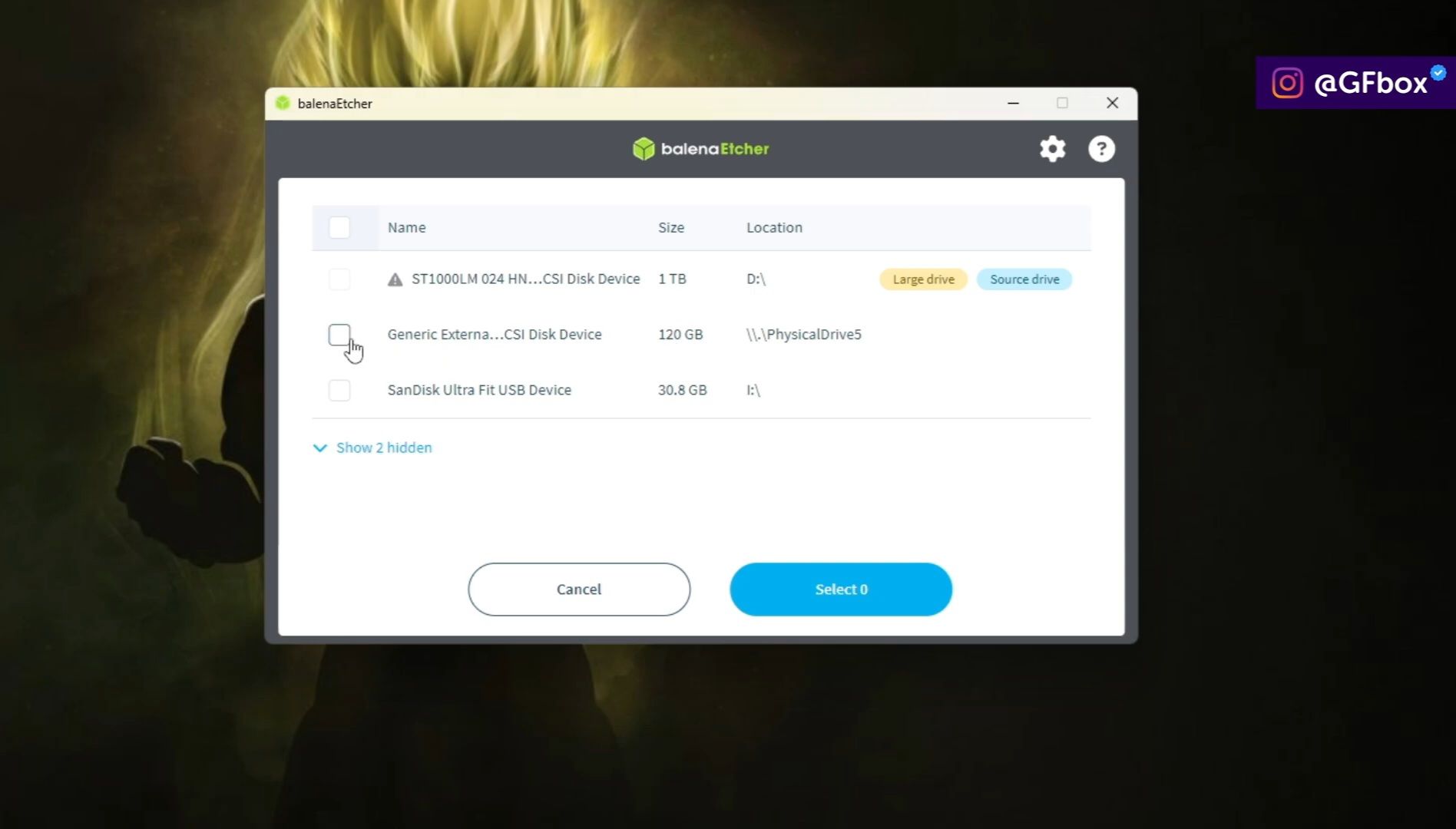The height and width of the screenshot is (829, 1456).
Task: Toggle the ST1000LM 1 TB drive checkbox
Action: click(339, 279)
